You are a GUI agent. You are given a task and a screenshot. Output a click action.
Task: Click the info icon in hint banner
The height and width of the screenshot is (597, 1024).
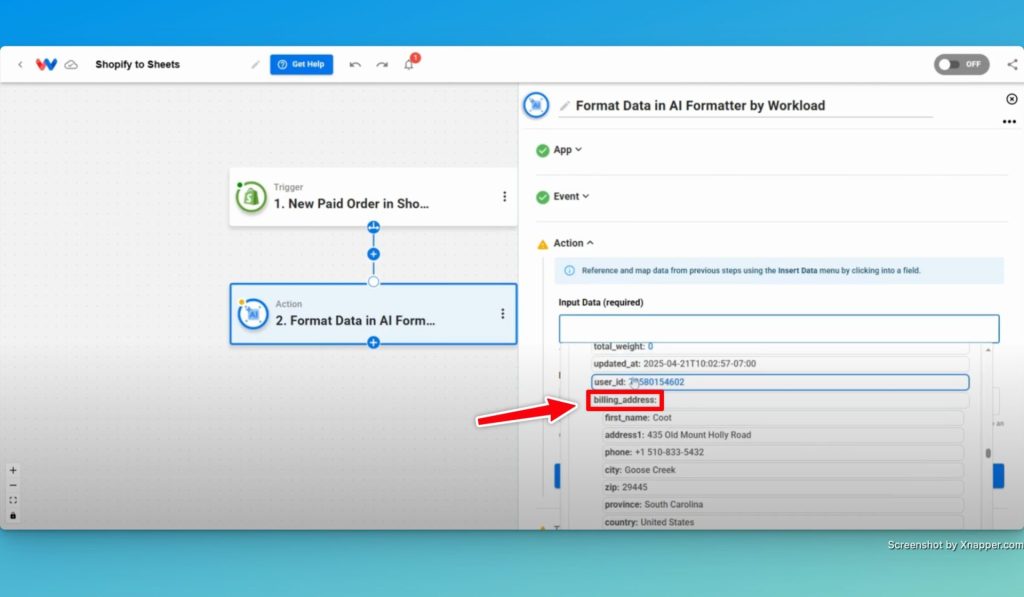click(x=569, y=270)
